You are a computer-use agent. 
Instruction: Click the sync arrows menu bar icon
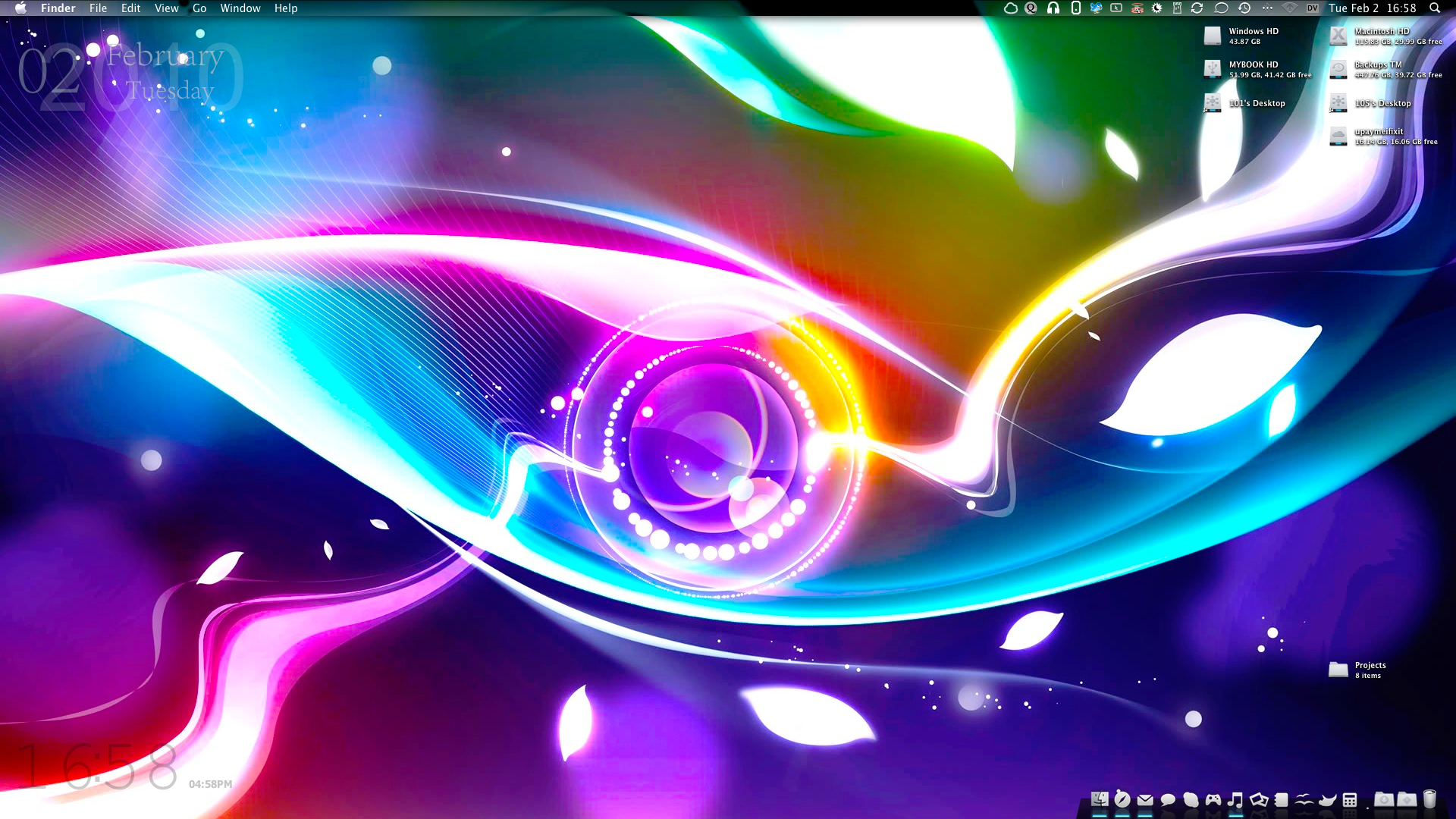(1197, 8)
